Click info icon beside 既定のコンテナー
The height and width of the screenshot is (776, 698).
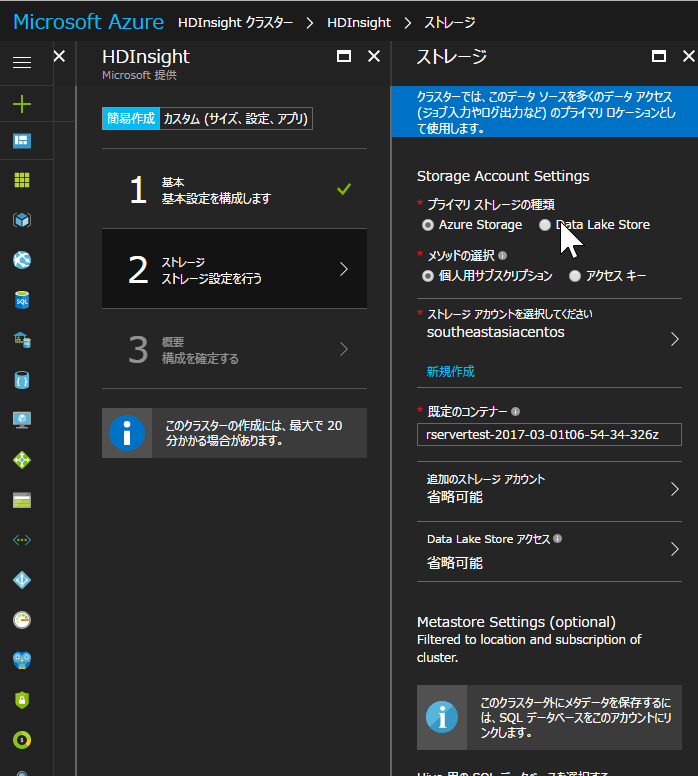pos(515,411)
